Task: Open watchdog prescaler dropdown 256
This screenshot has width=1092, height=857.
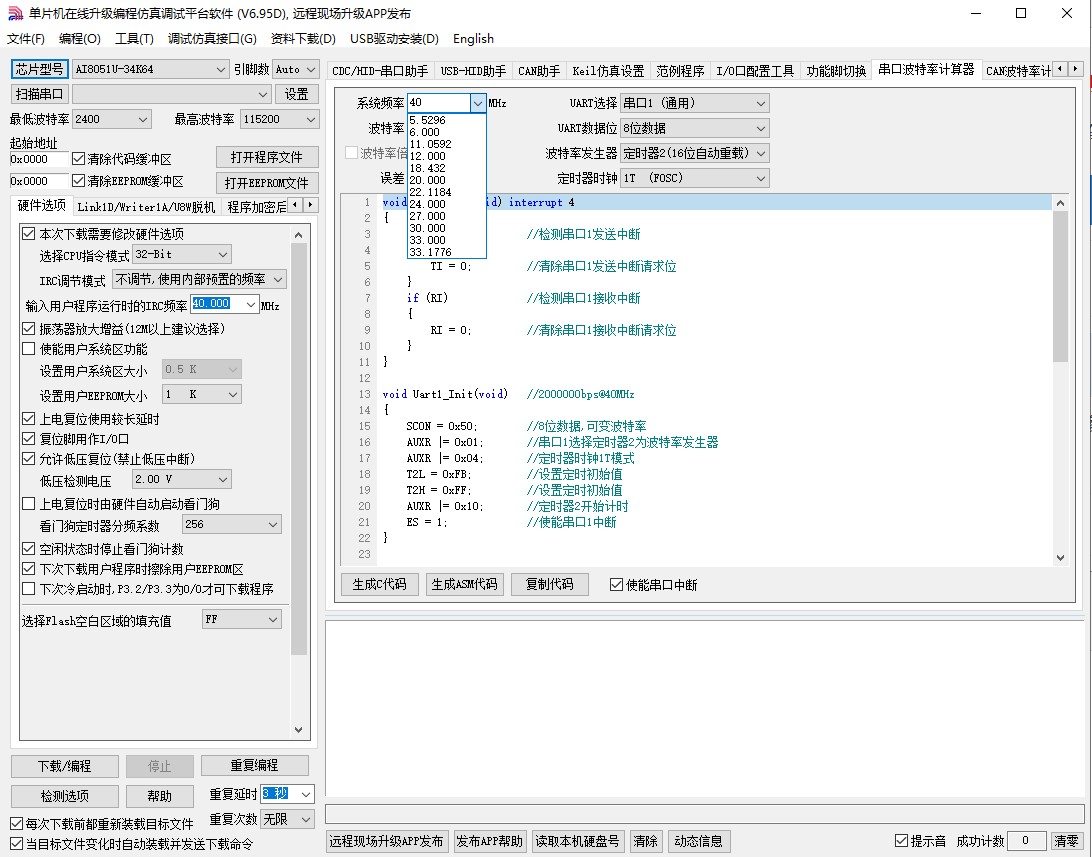Action: (x=232, y=524)
